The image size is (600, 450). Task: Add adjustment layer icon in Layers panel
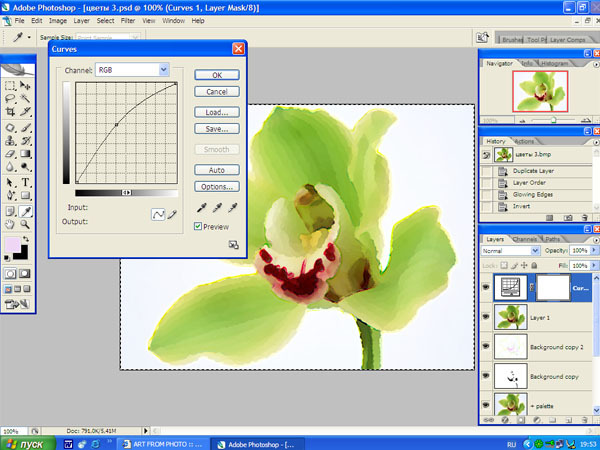[537, 420]
